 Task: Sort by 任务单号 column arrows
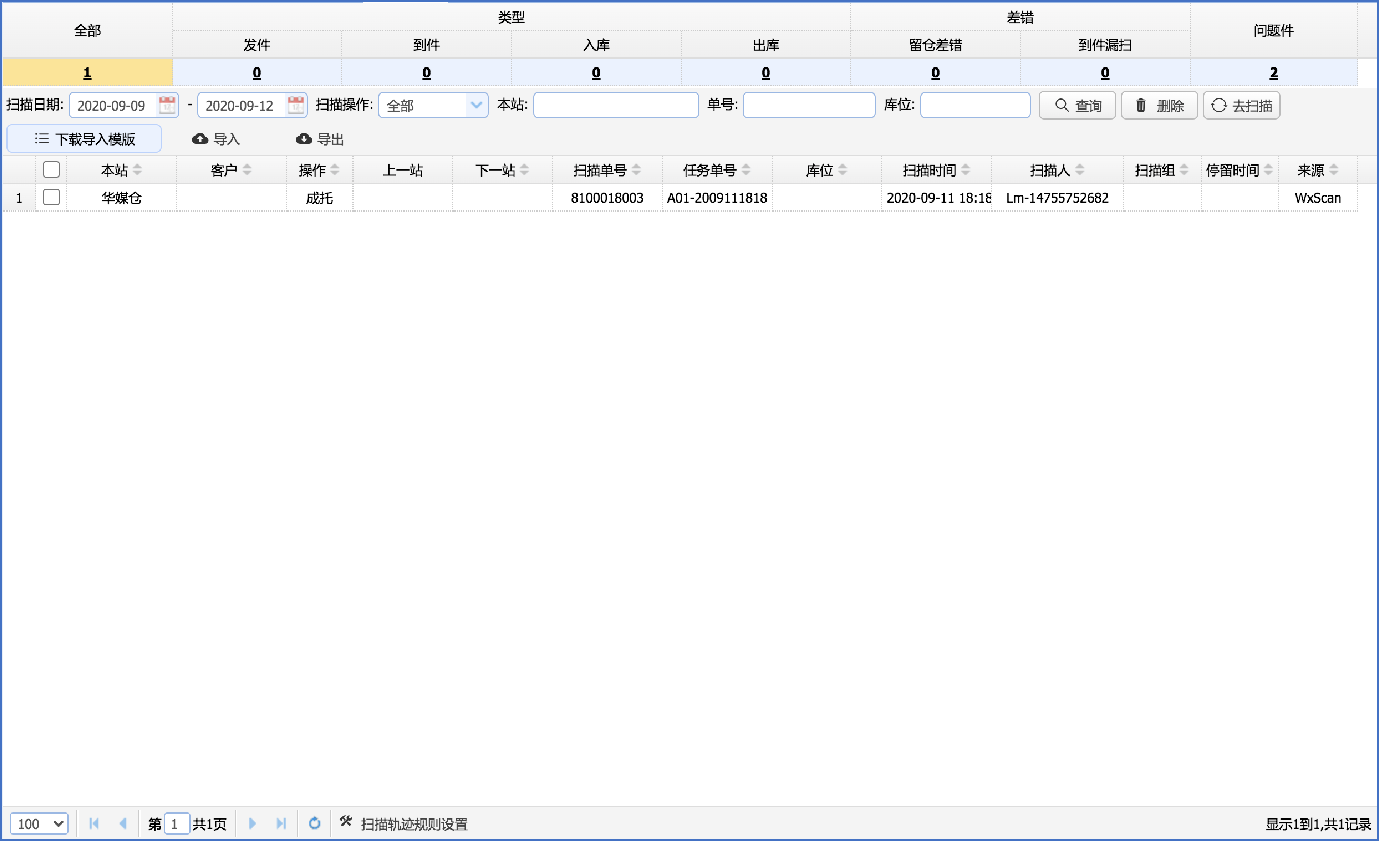(746, 170)
